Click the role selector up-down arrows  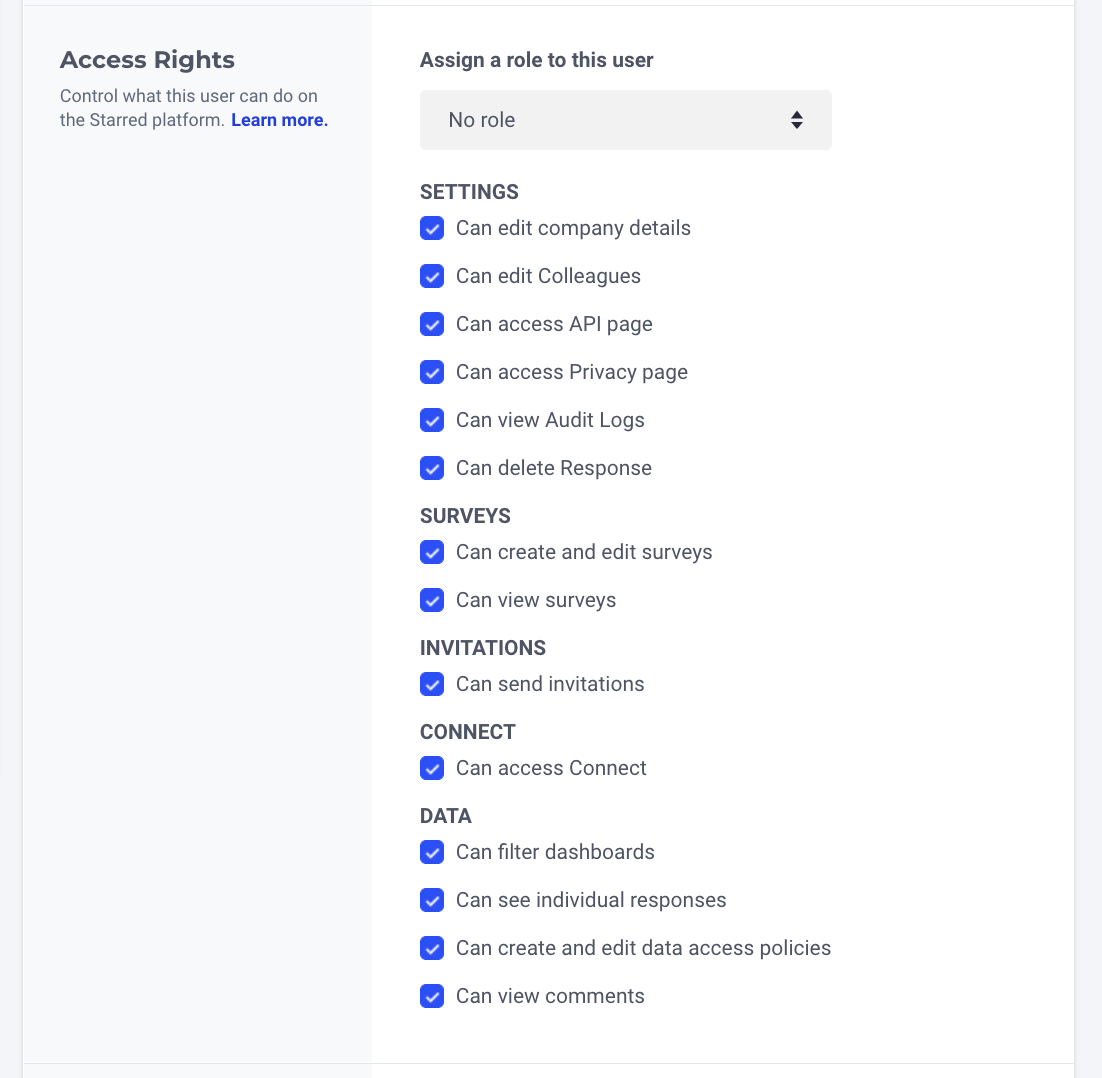coord(797,120)
